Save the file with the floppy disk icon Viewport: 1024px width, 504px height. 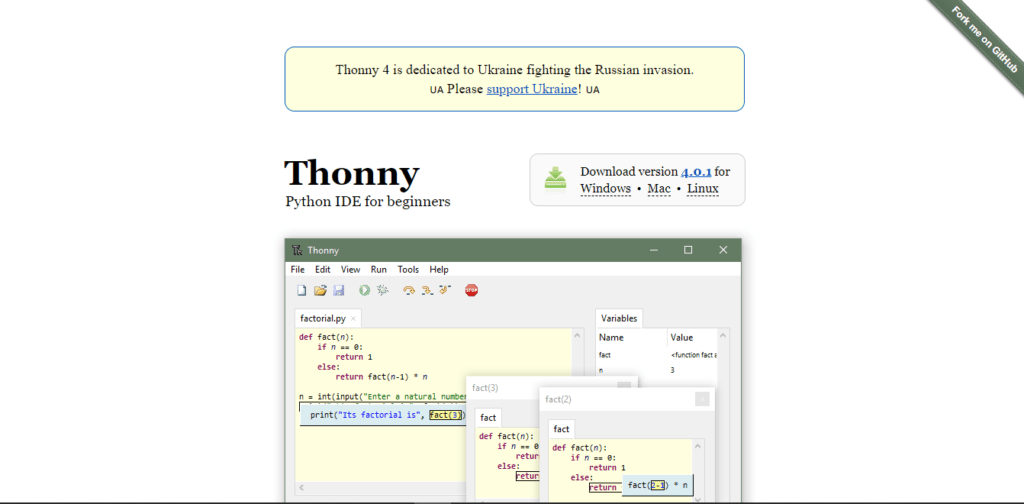(x=339, y=291)
